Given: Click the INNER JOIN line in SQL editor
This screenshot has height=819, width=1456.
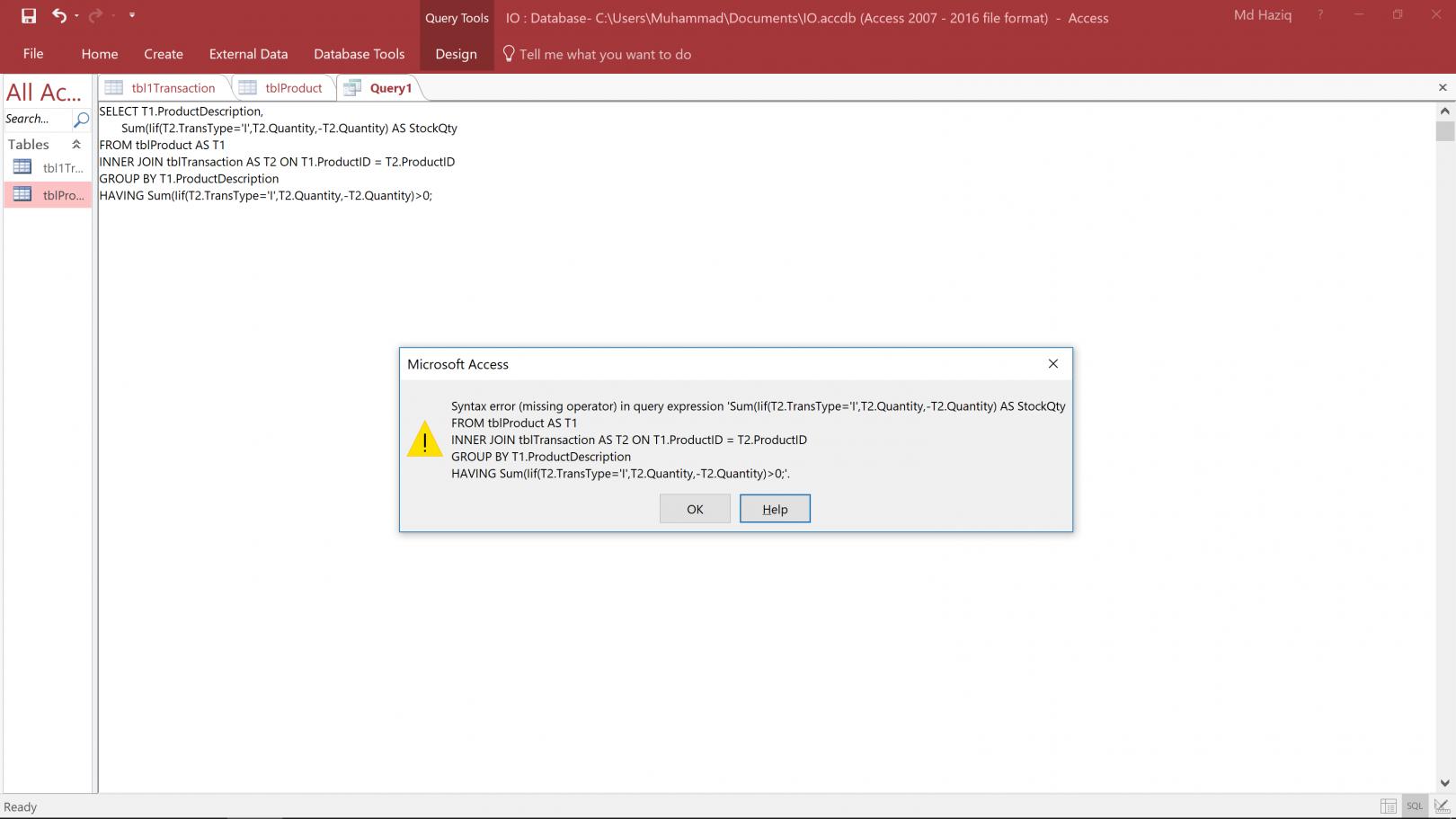Looking at the screenshot, I should [x=277, y=162].
